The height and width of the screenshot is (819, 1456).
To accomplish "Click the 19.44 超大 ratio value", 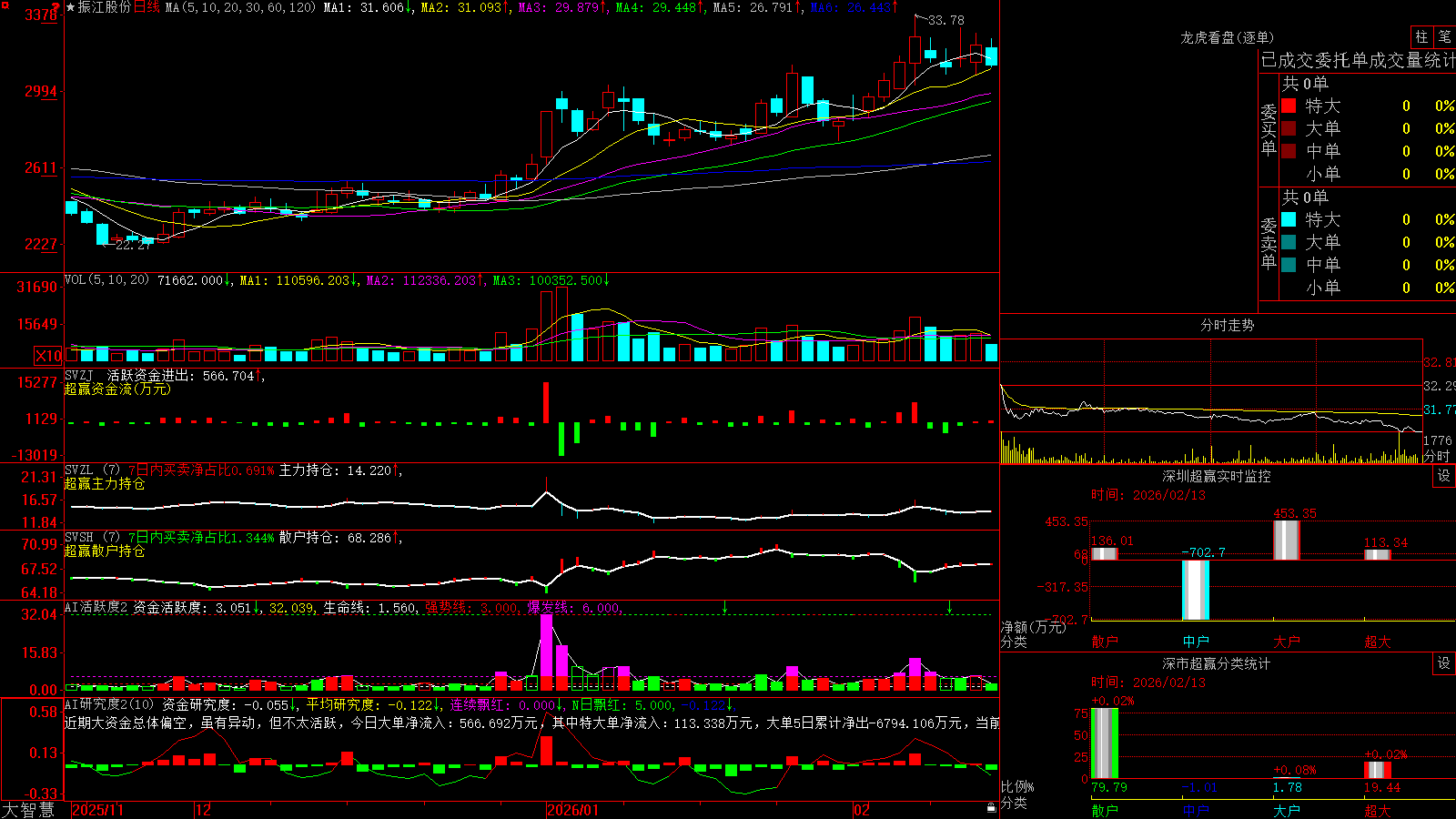I will pos(1382,787).
